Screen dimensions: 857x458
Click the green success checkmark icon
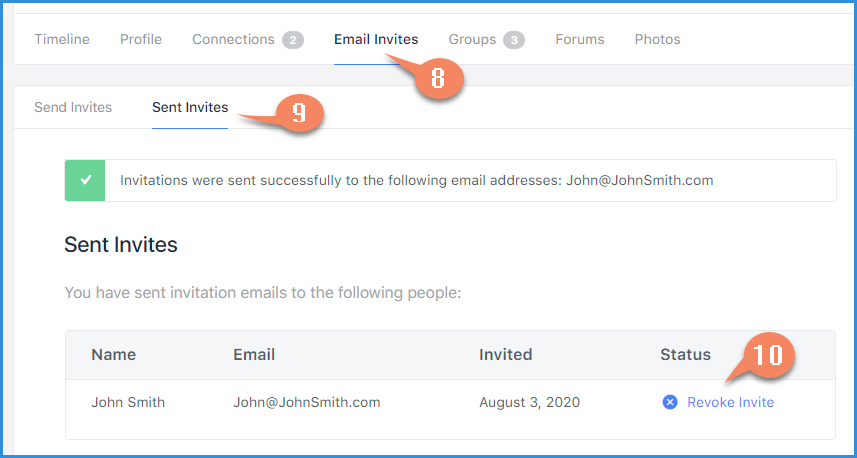click(85, 180)
